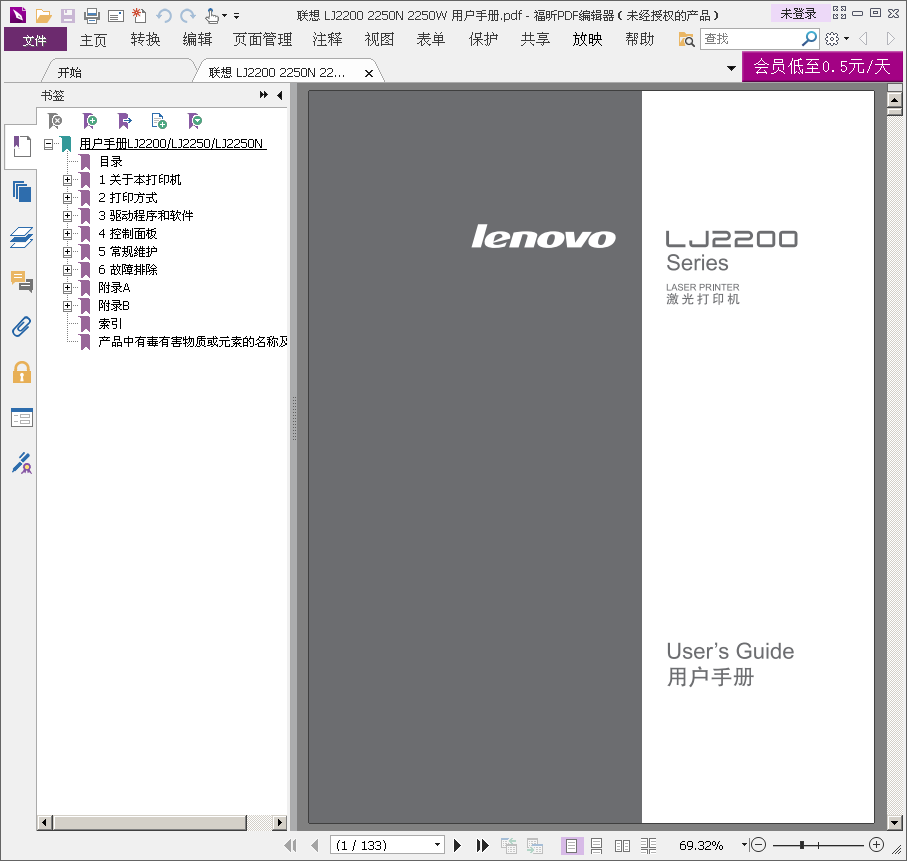Open the 主页 ribbon tab
The width and height of the screenshot is (907, 861).
(93, 40)
